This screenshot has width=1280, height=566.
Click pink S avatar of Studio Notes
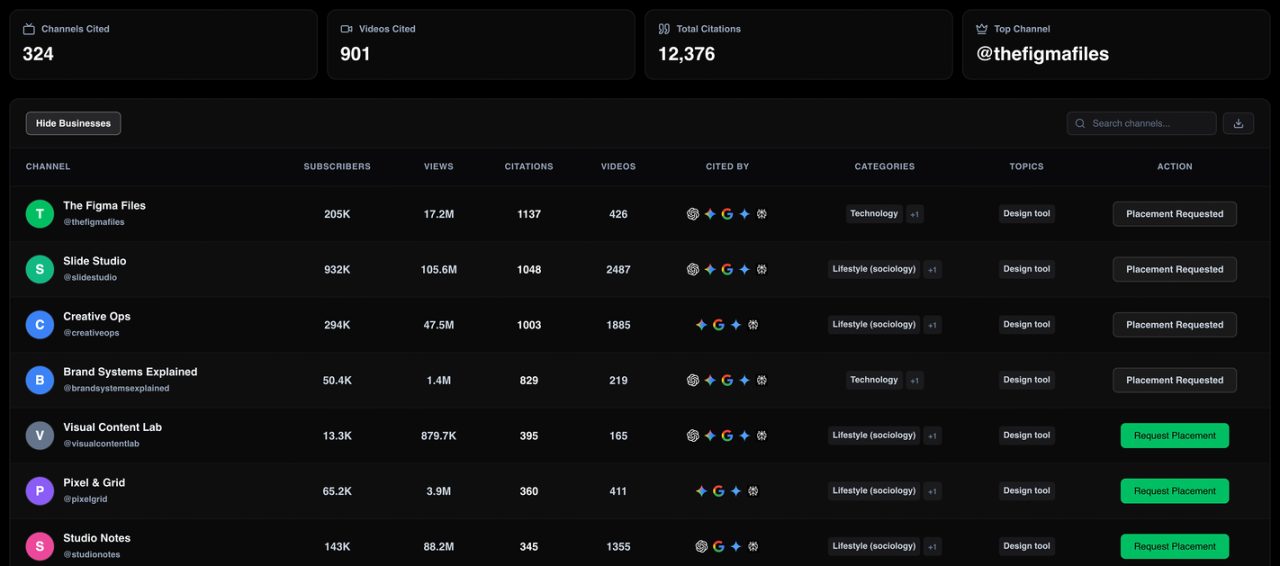pos(40,547)
